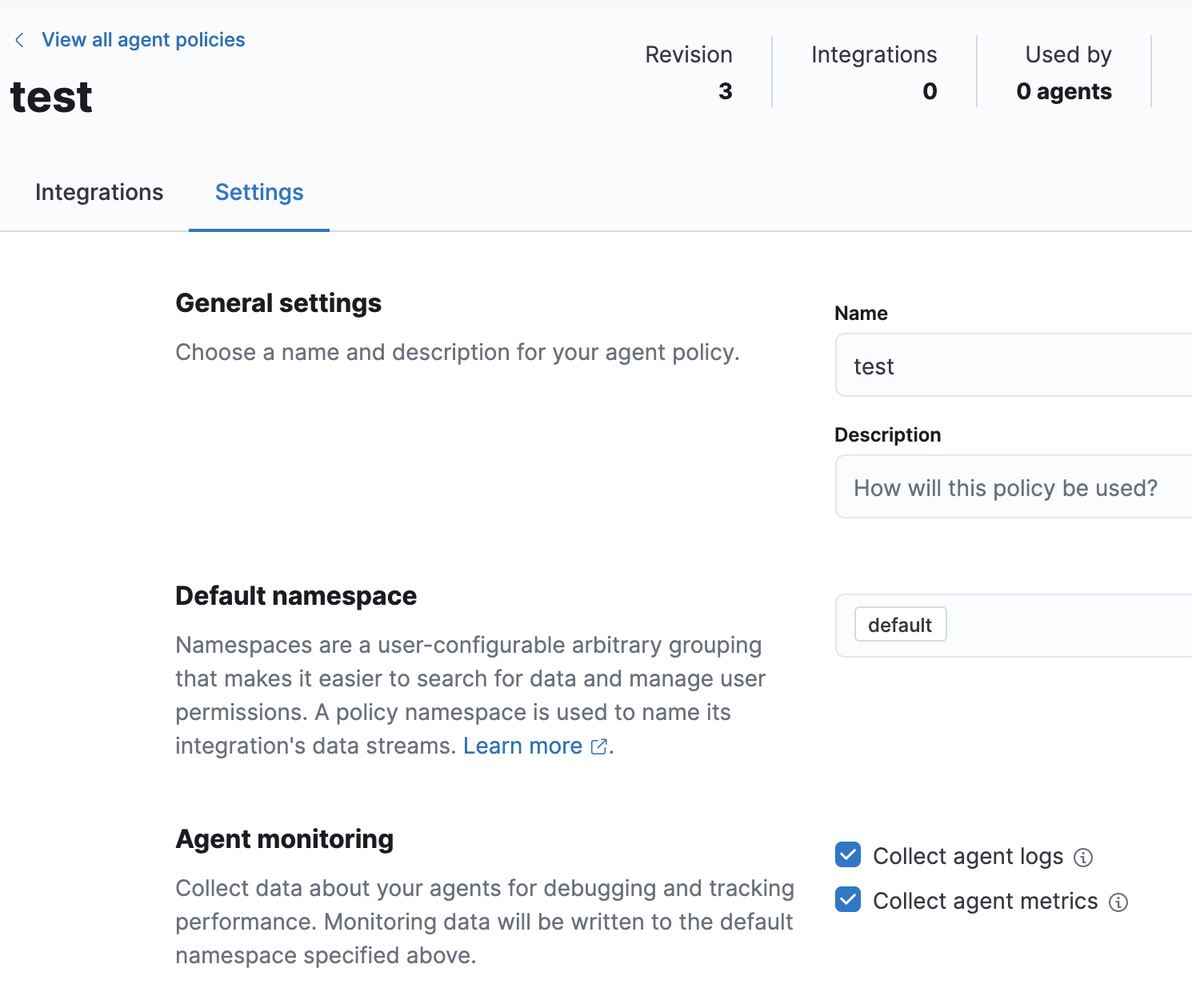Click the "0 agents" Used by value
Image resolution: width=1192 pixels, height=1008 pixels.
point(1063,91)
